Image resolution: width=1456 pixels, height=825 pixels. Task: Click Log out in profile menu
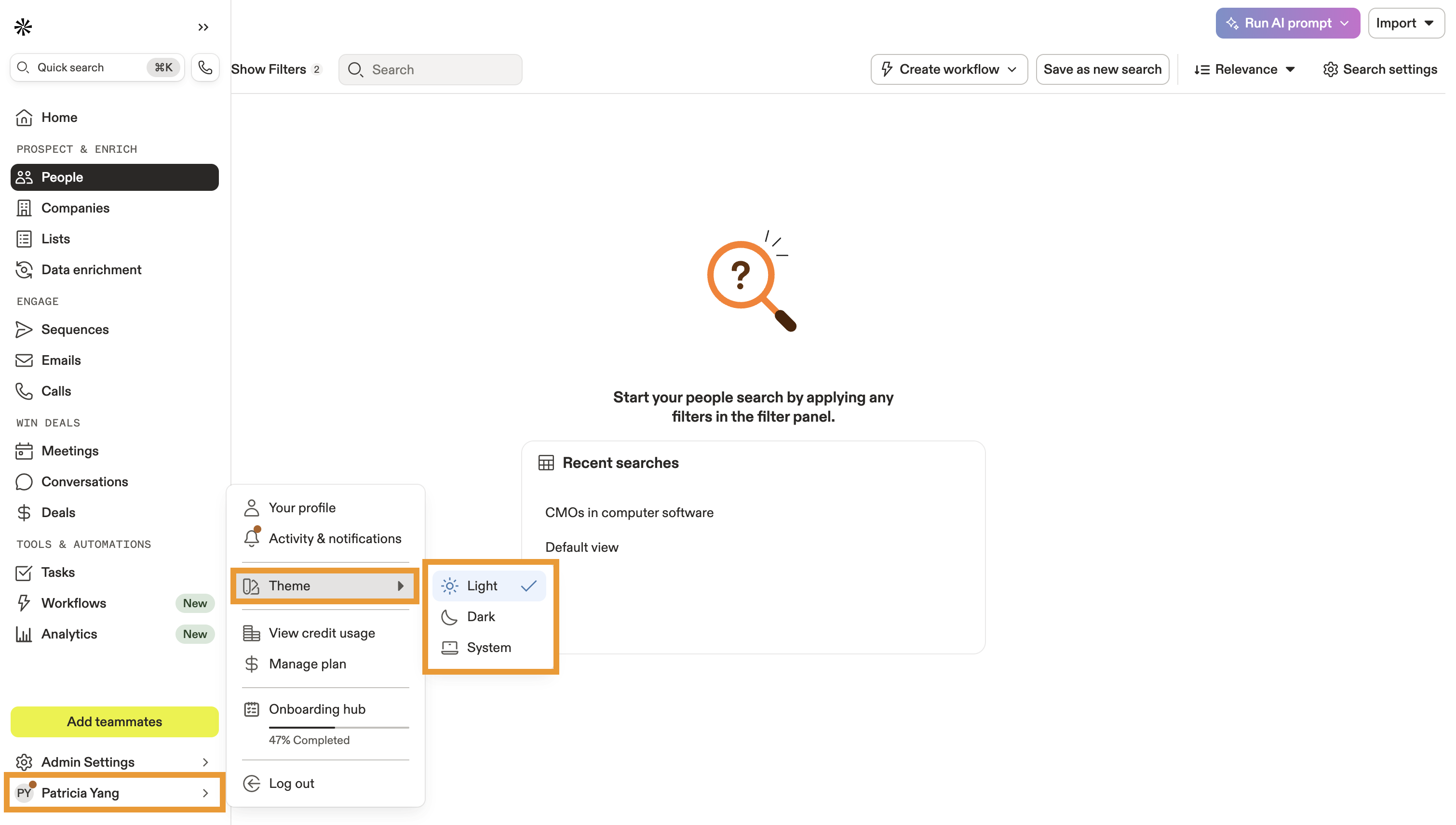pyautogui.click(x=291, y=783)
